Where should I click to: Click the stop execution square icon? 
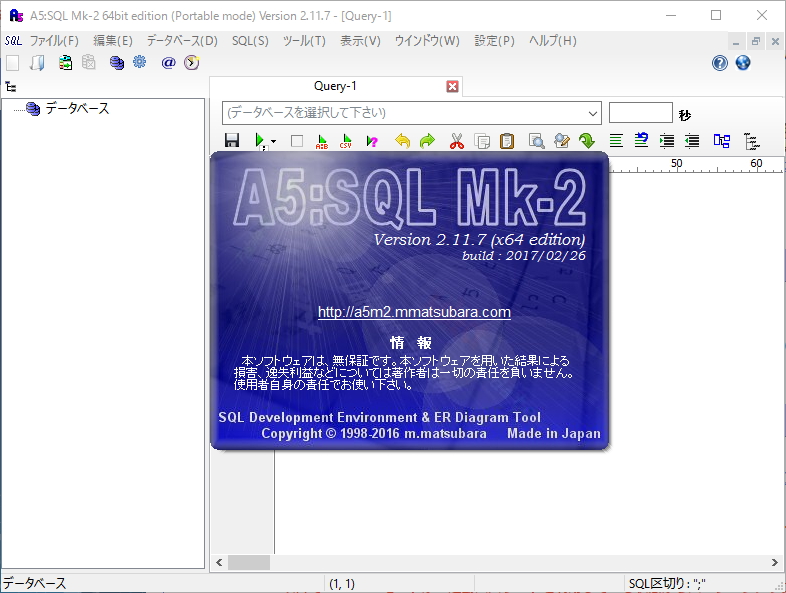297,141
